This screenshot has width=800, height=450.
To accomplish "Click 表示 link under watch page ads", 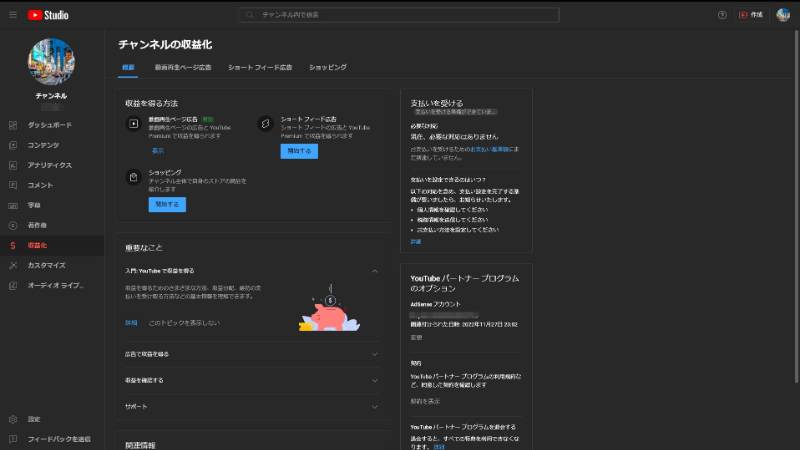I will 158,151.
